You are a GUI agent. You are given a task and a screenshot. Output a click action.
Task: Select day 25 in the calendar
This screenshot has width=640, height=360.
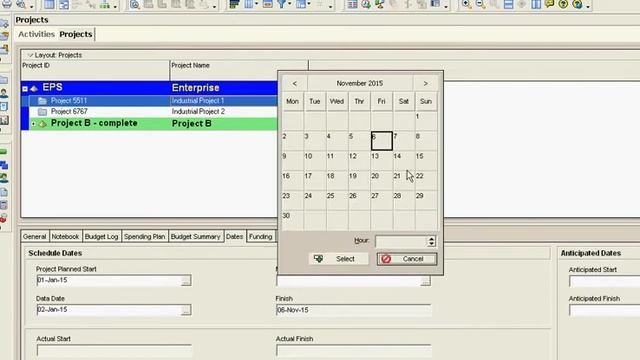pos(337,200)
